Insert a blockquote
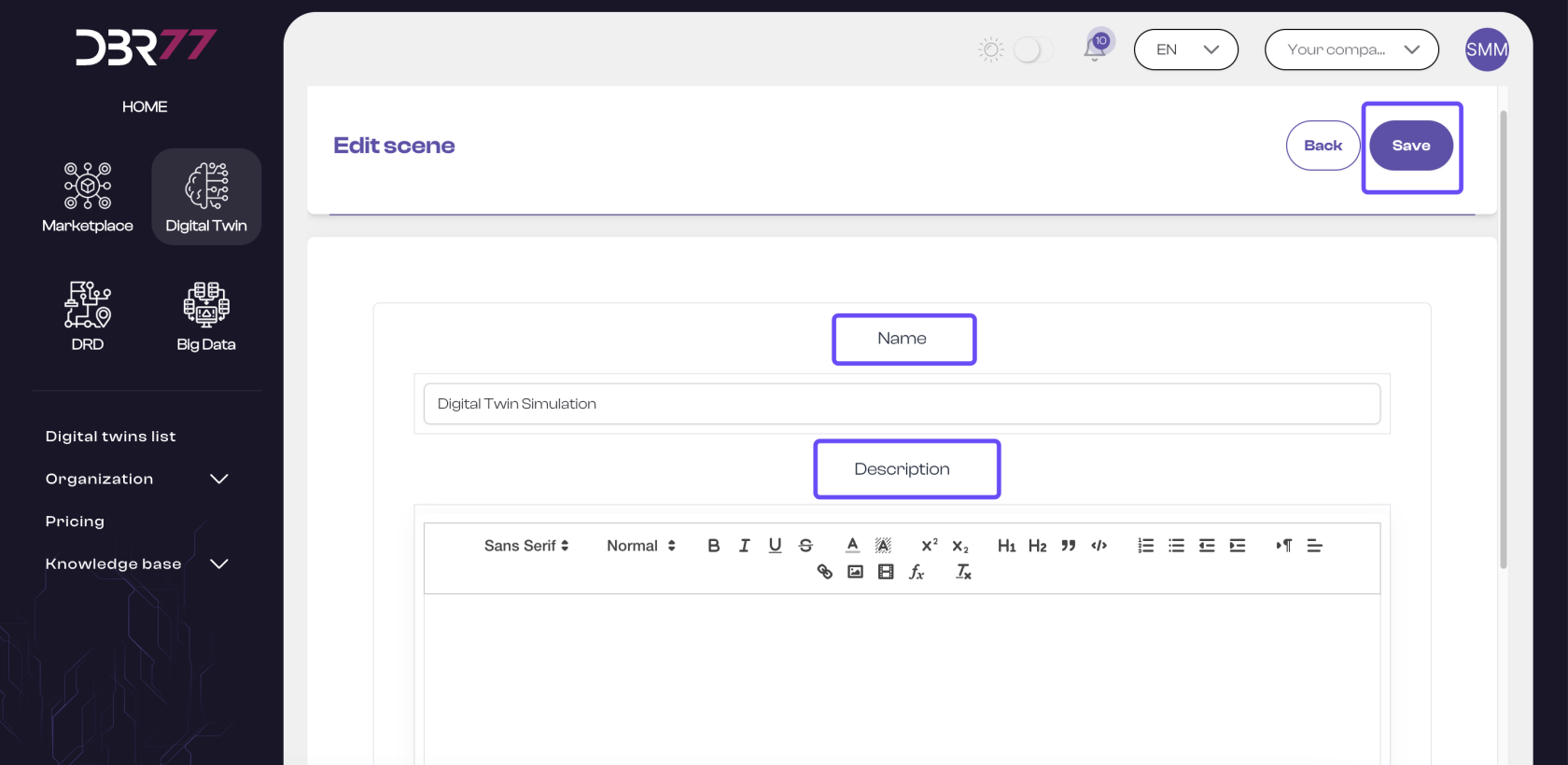The width and height of the screenshot is (1568, 765). (1068, 546)
